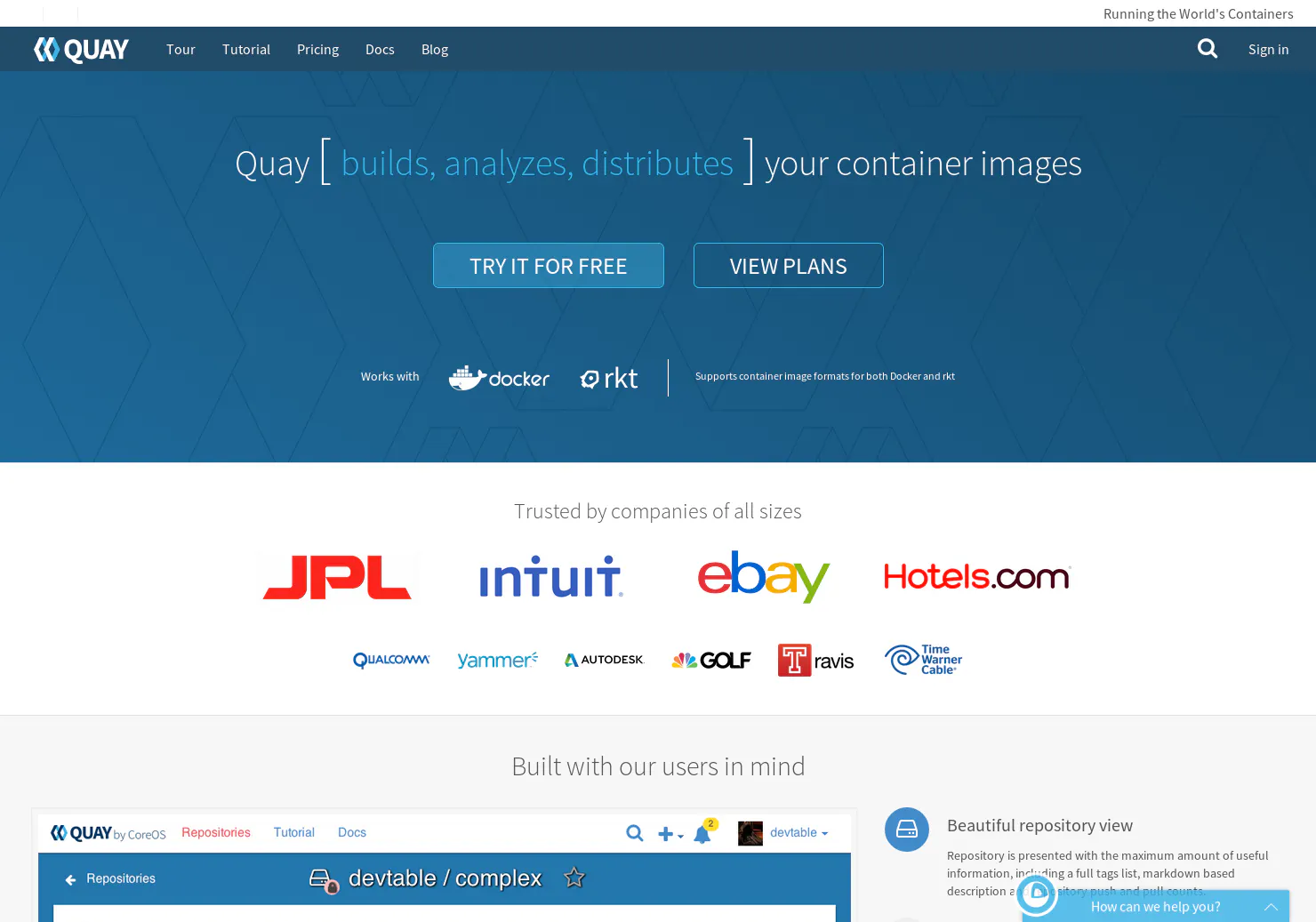Click the JPL company logo
Viewport: 1316px width, 922px height.
point(337,577)
